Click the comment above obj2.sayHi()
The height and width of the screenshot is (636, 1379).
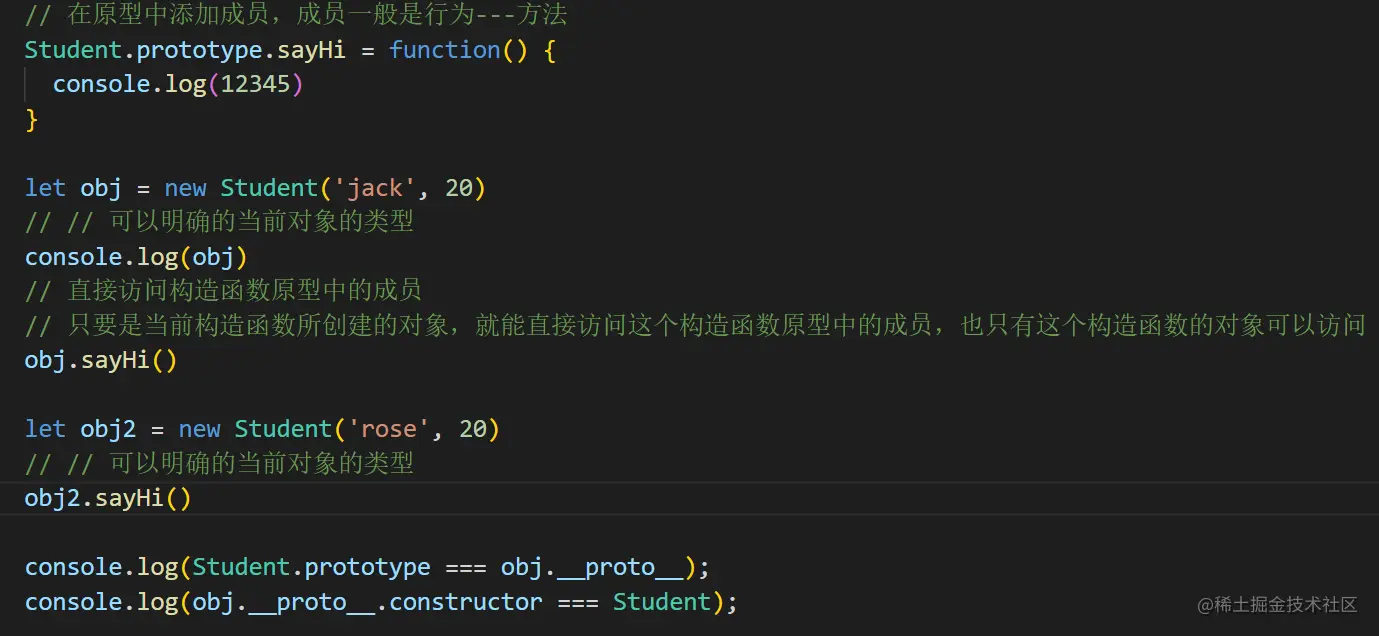(x=219, y=463)
